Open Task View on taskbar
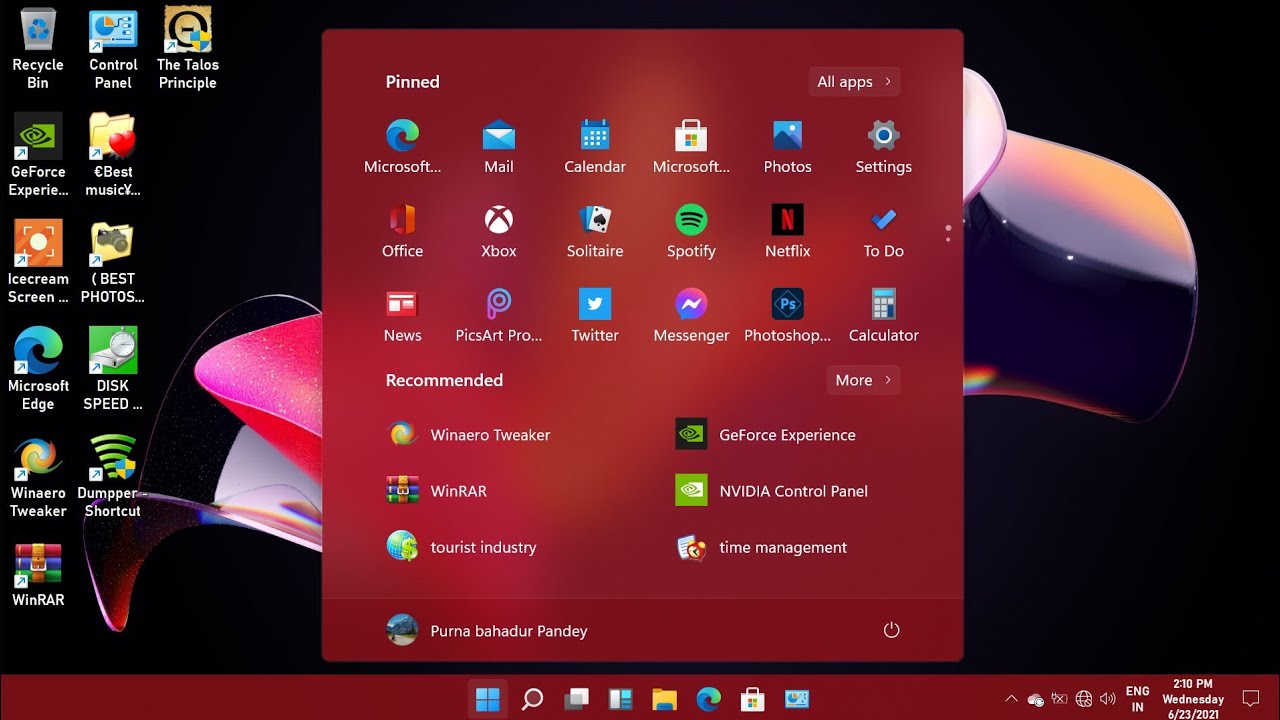The image size is (1280, 720). (576, 699)
